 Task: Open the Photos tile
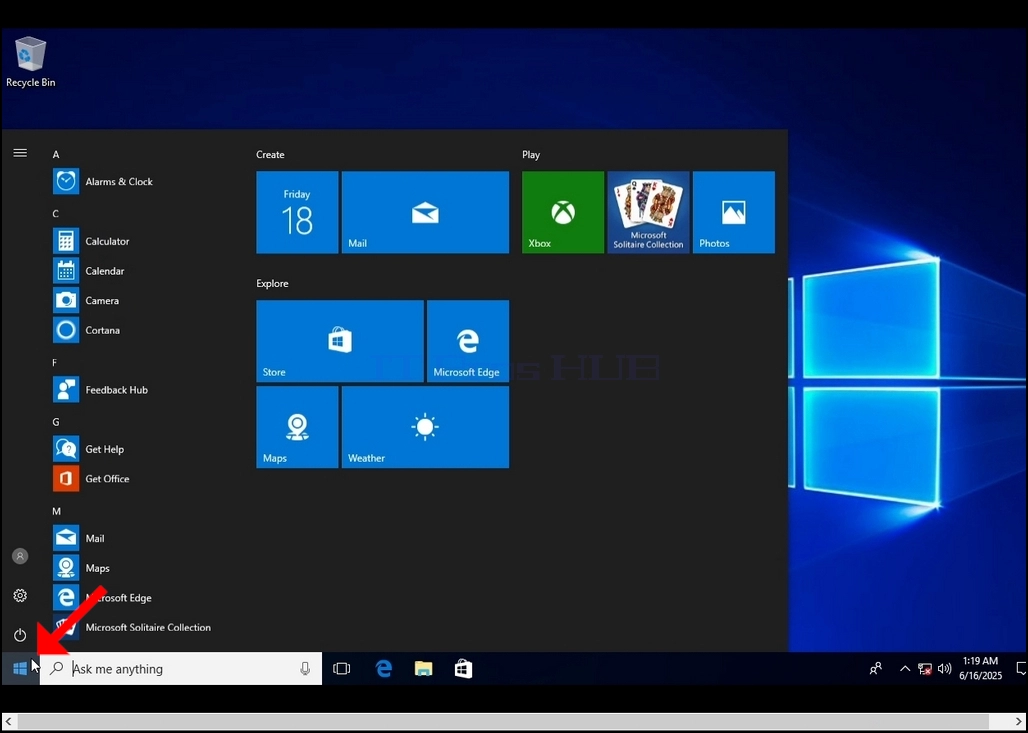tap(734, 212)
